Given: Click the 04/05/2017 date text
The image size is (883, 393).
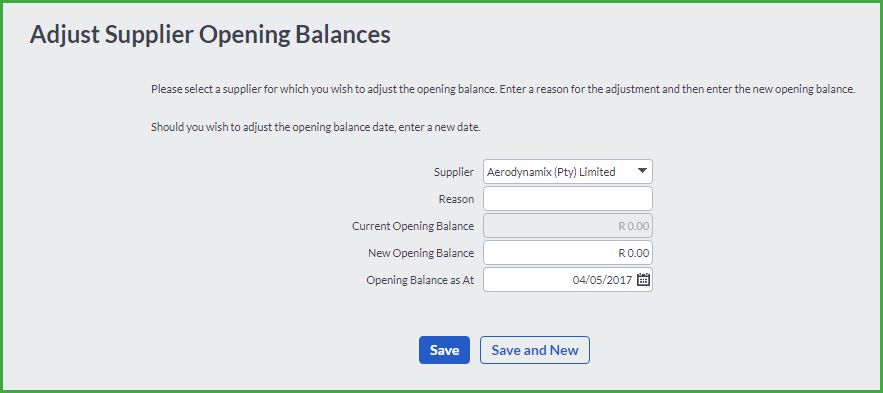Looking at the screenshot, I should tap(603, 280).
